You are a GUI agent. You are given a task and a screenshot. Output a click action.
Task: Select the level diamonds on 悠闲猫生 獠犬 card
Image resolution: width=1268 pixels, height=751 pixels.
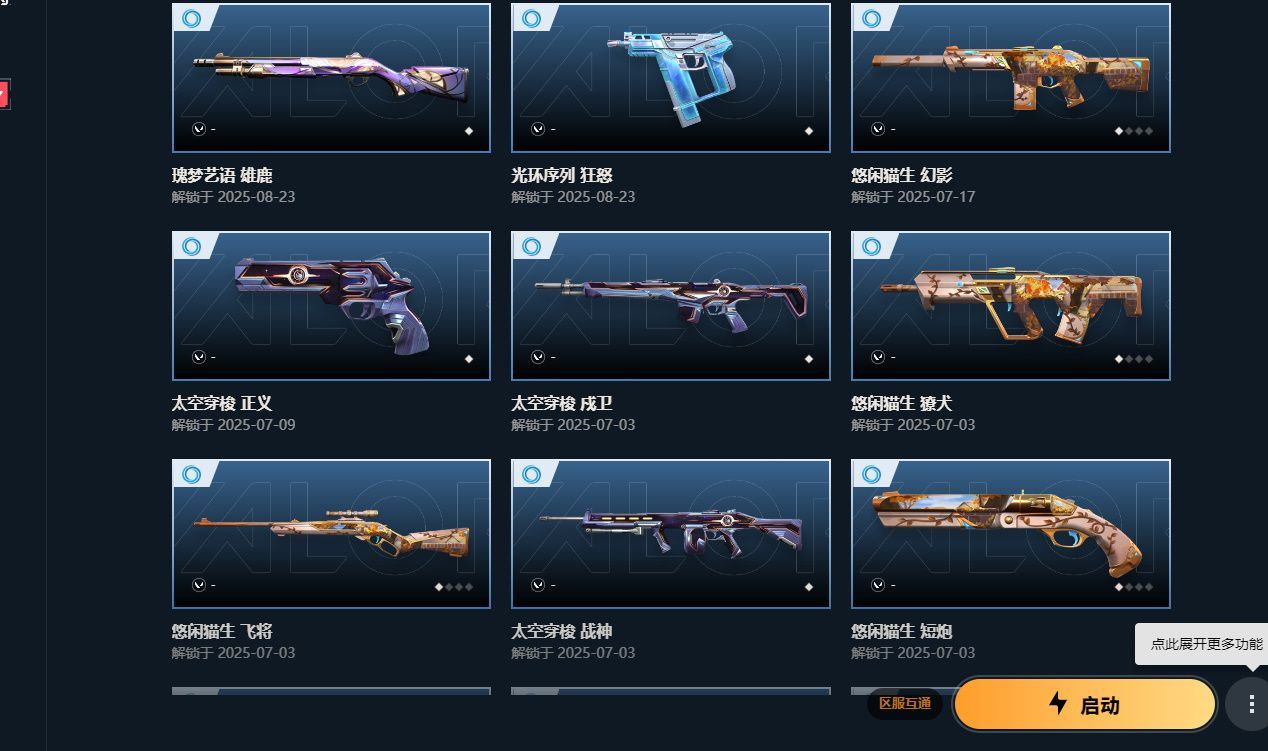pyautogui.click(x=1134, y=359)
